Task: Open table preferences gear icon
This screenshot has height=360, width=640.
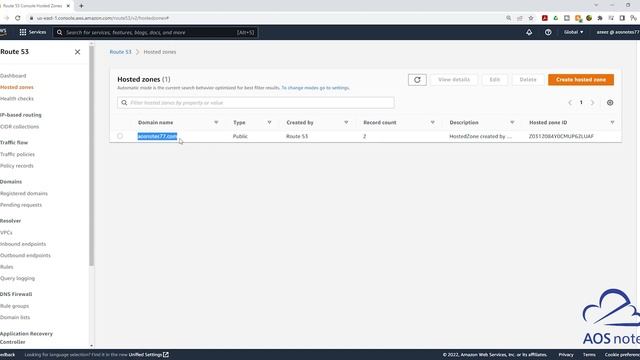Action: click(610, 103)
